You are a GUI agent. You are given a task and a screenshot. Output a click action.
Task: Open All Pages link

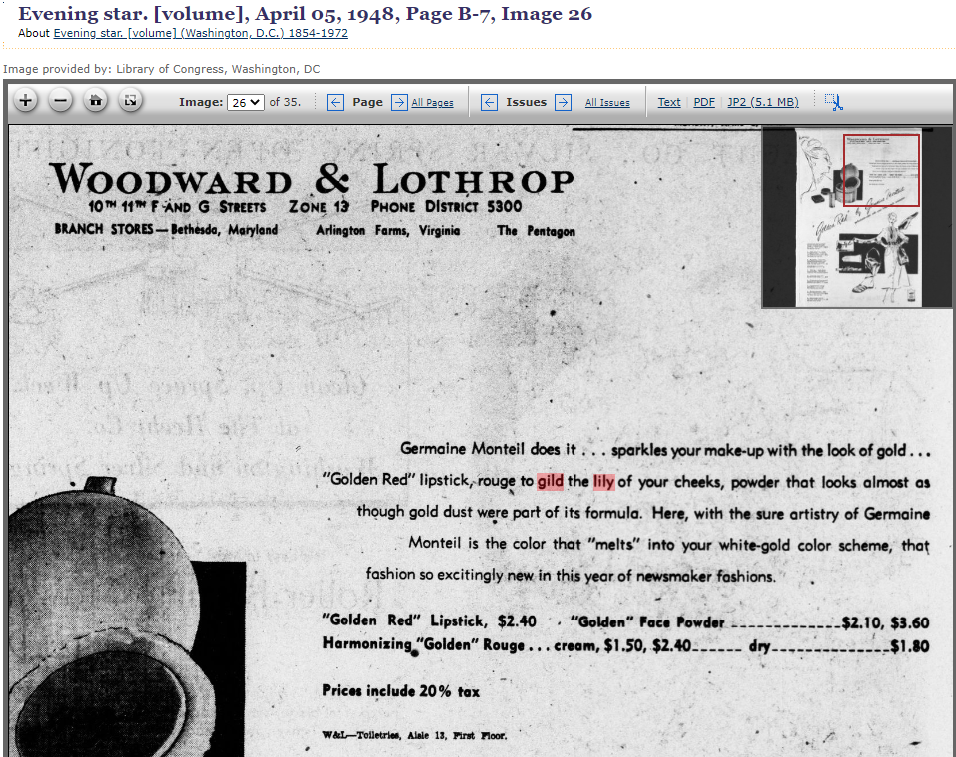[x=432, y=103]
